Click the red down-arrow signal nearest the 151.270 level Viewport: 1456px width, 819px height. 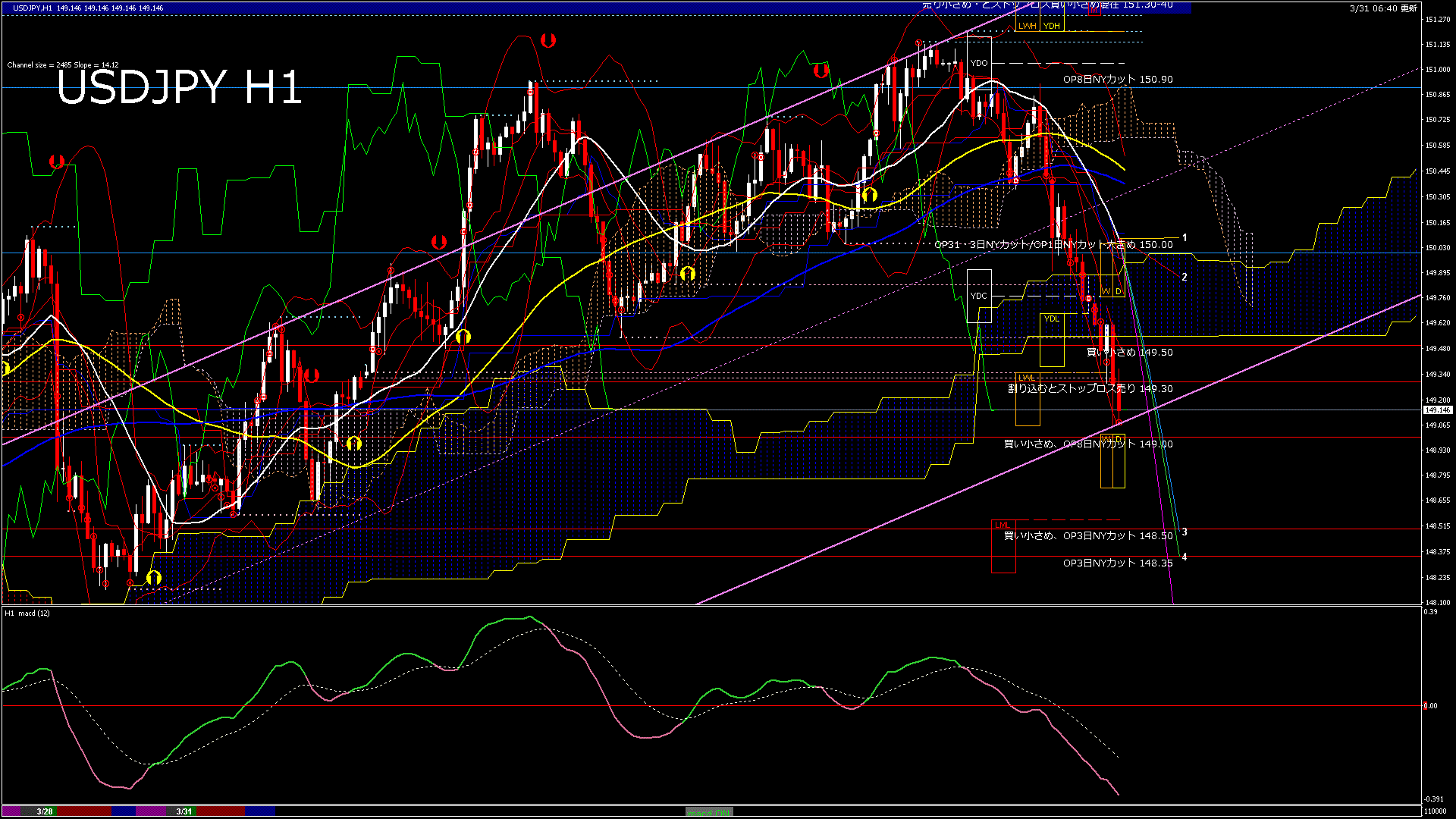548,40
